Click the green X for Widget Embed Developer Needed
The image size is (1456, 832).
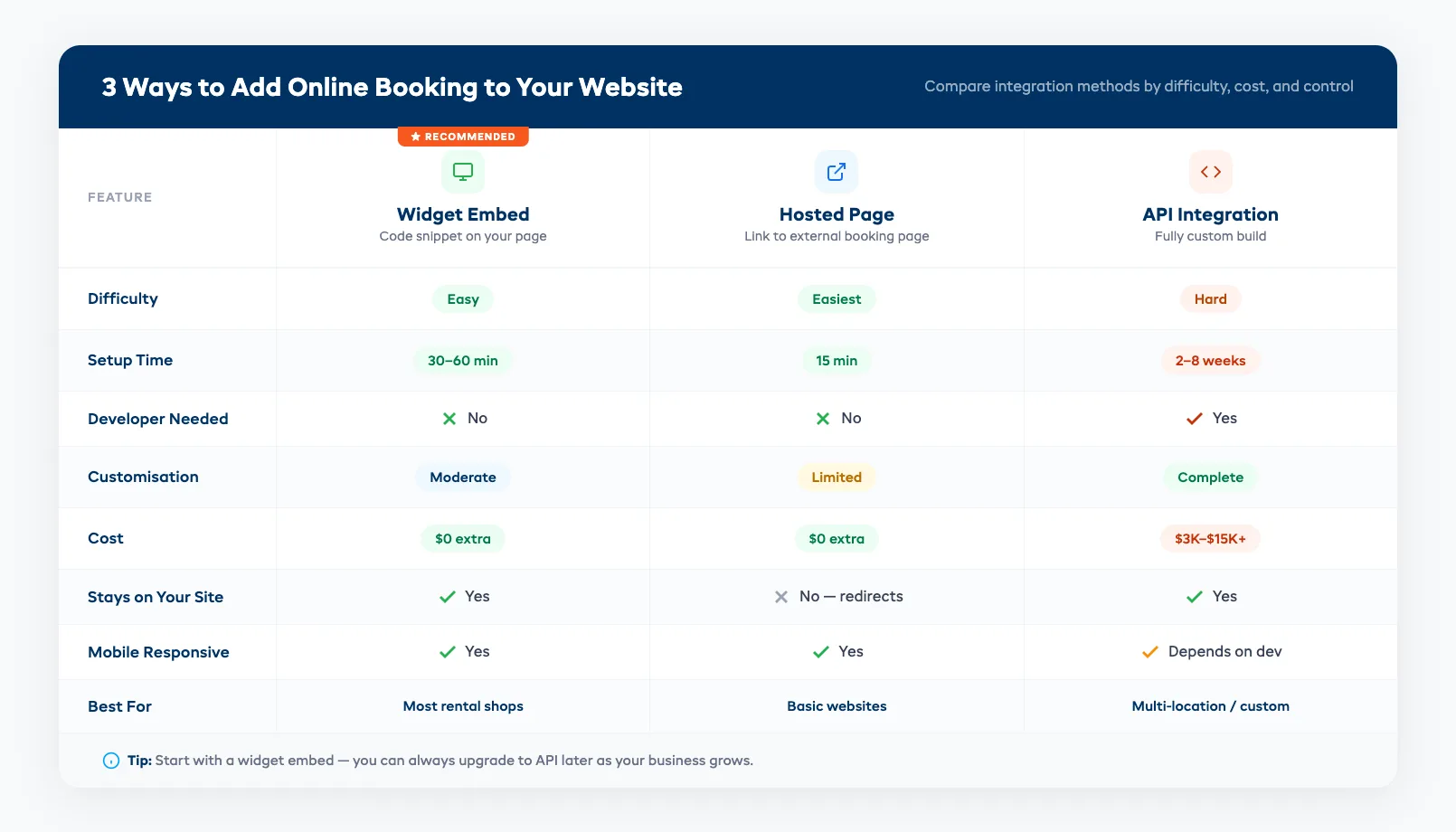click(449, 418)
